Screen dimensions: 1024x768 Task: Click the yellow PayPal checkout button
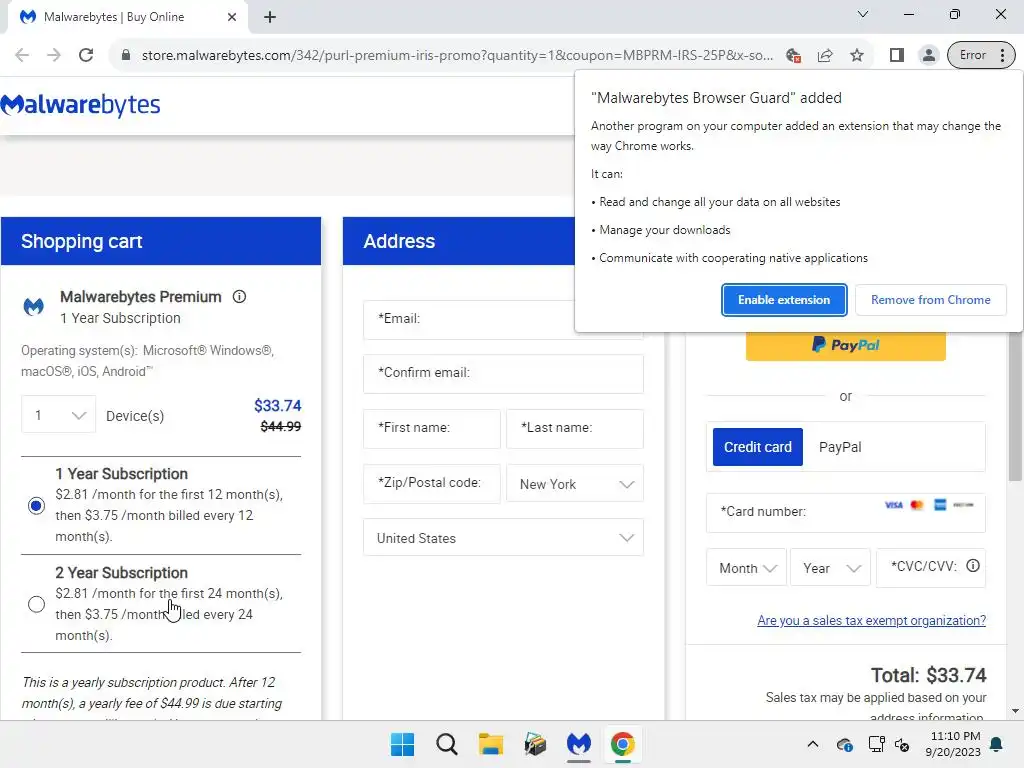click(846, 345)
